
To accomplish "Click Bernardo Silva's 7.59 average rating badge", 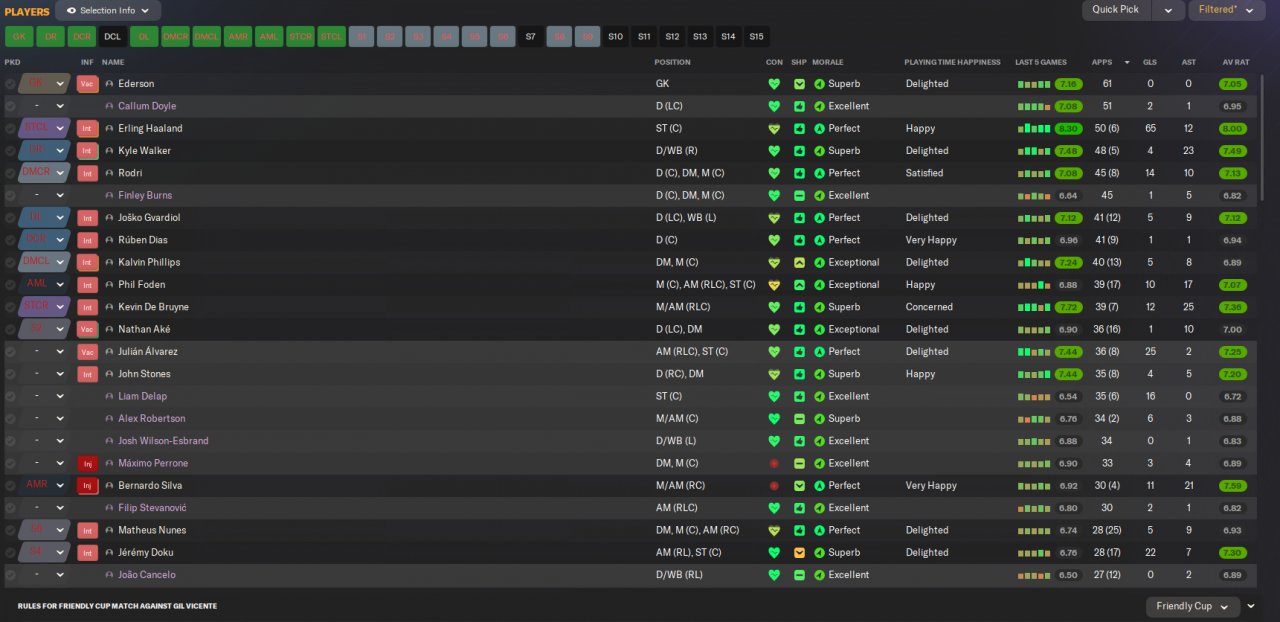I will coord(1232,486).
